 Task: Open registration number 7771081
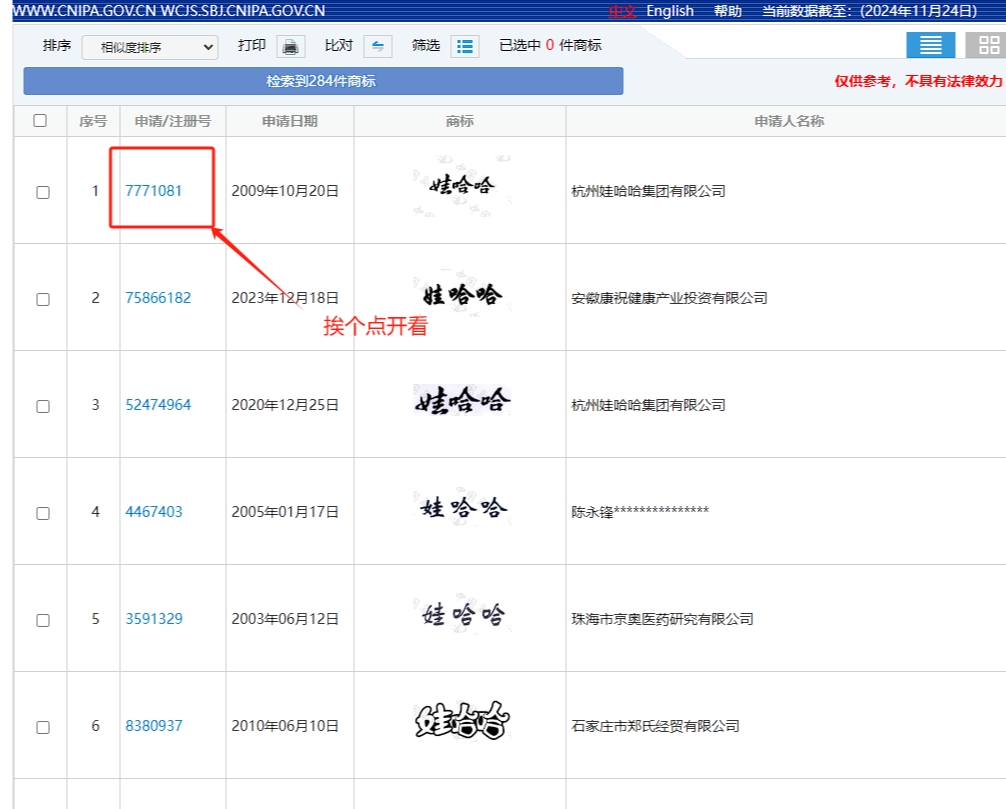[153, 191]
